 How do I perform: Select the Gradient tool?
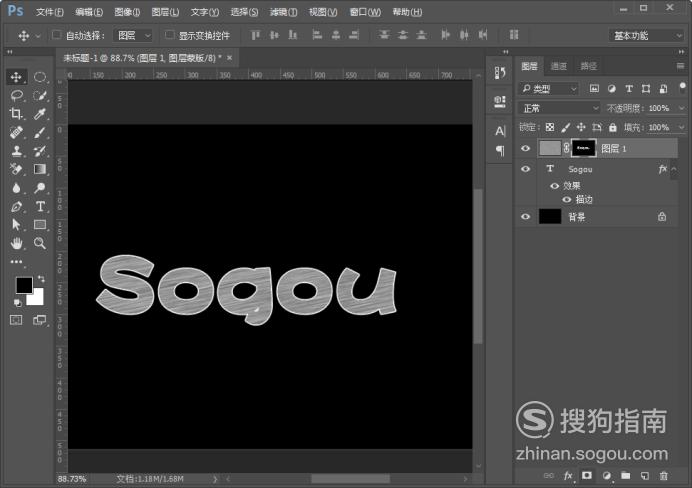40,169
